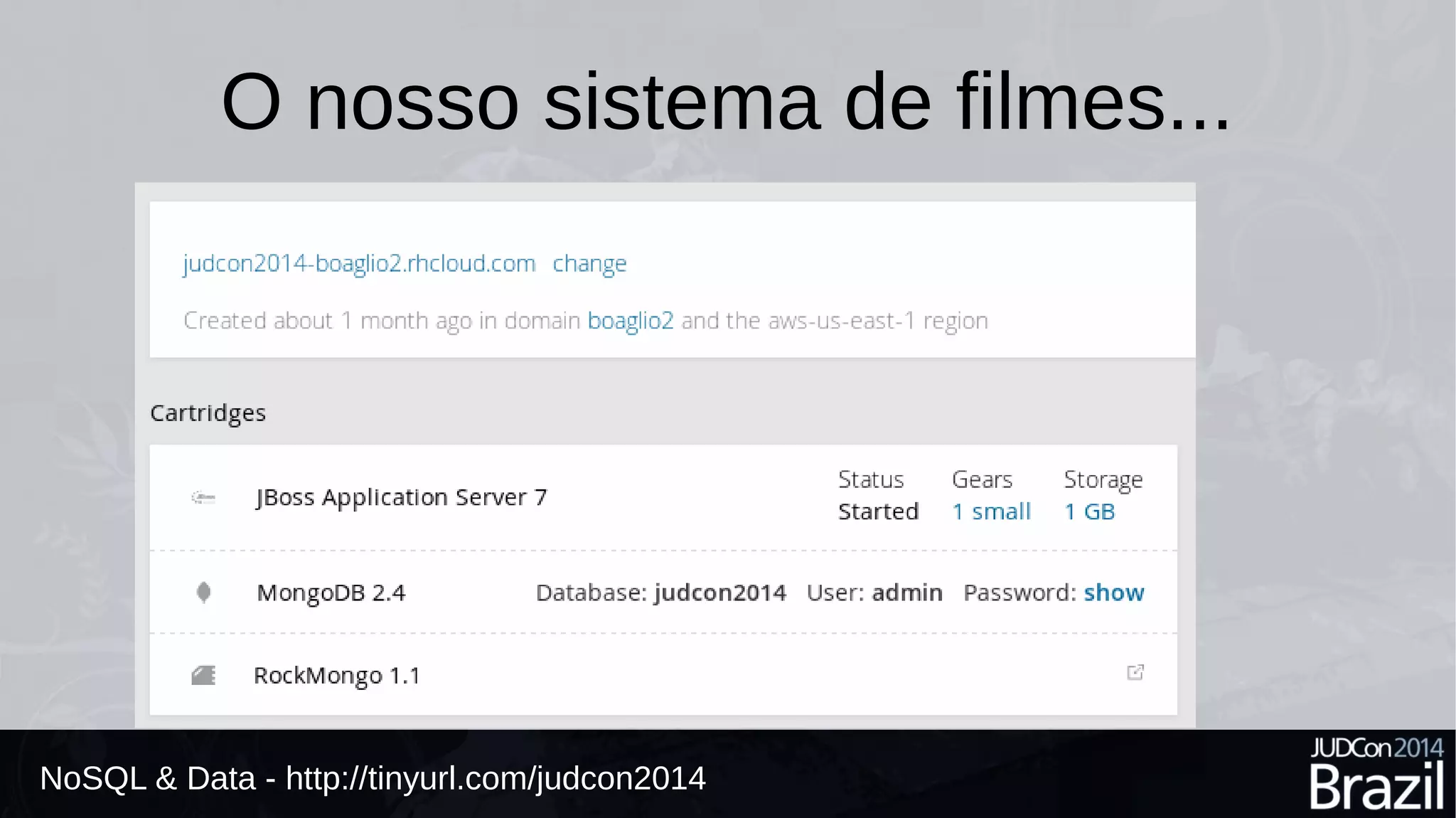Click the 'Cartridges' section heading
This screenshot has width=1456, height=818.
208,413
